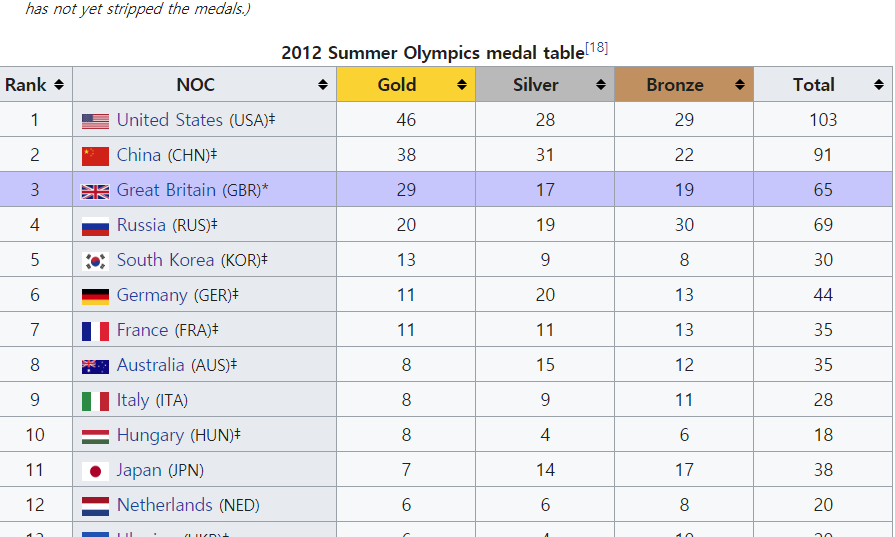The image size is (895, 537).
Task: Click the Australia flag icon
Action: (x=95, y=366)
